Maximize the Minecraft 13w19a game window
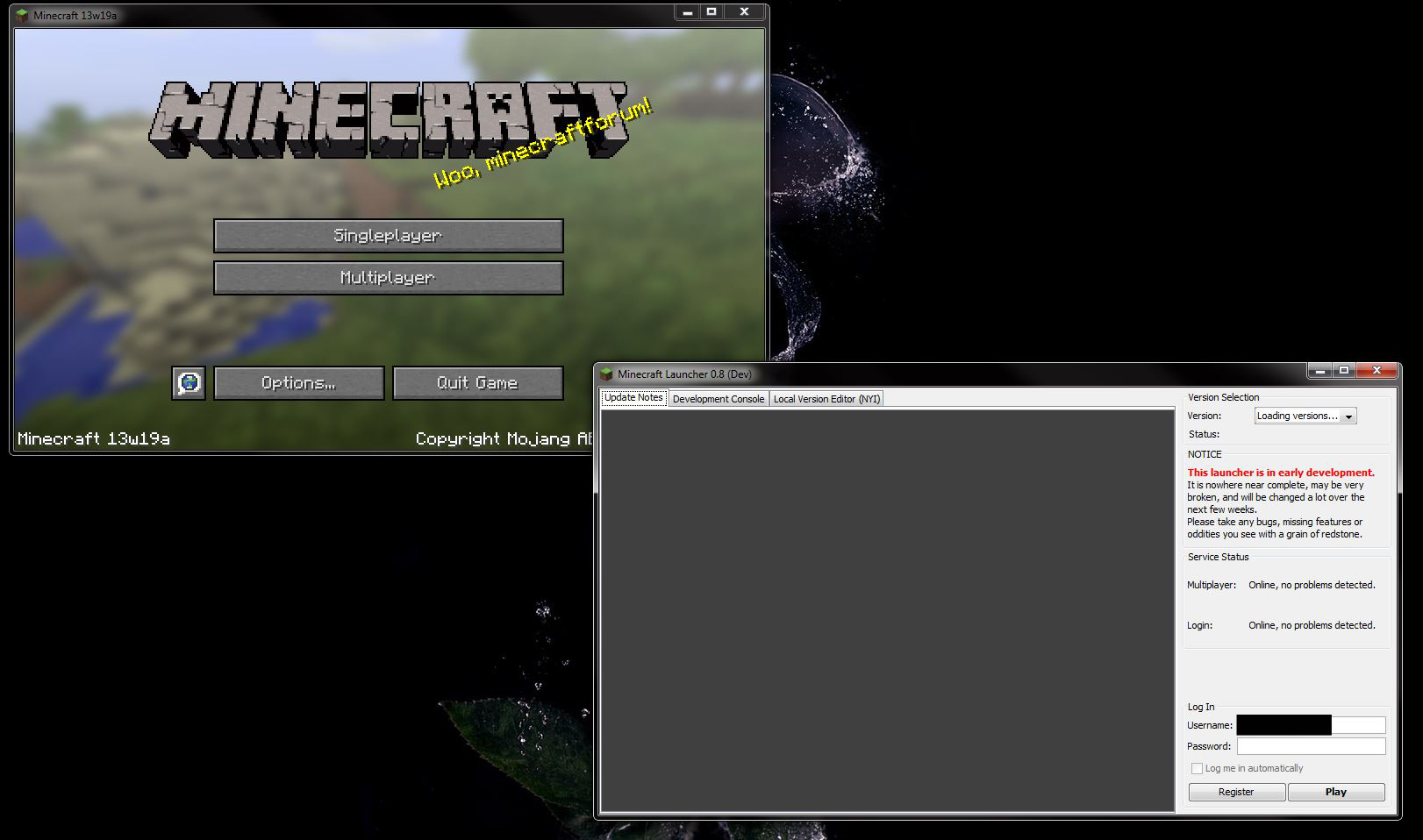The image size is (1423, 840). 711,12
